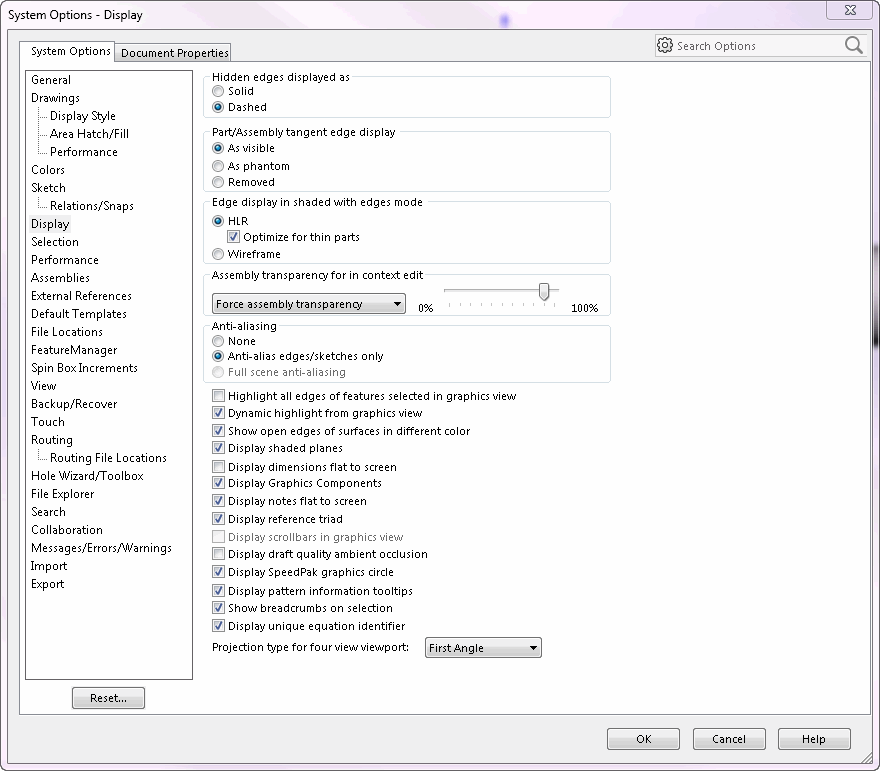Open Spin Box Increments category
Viewport: 880px width, 771px height.
pos(84,368)
